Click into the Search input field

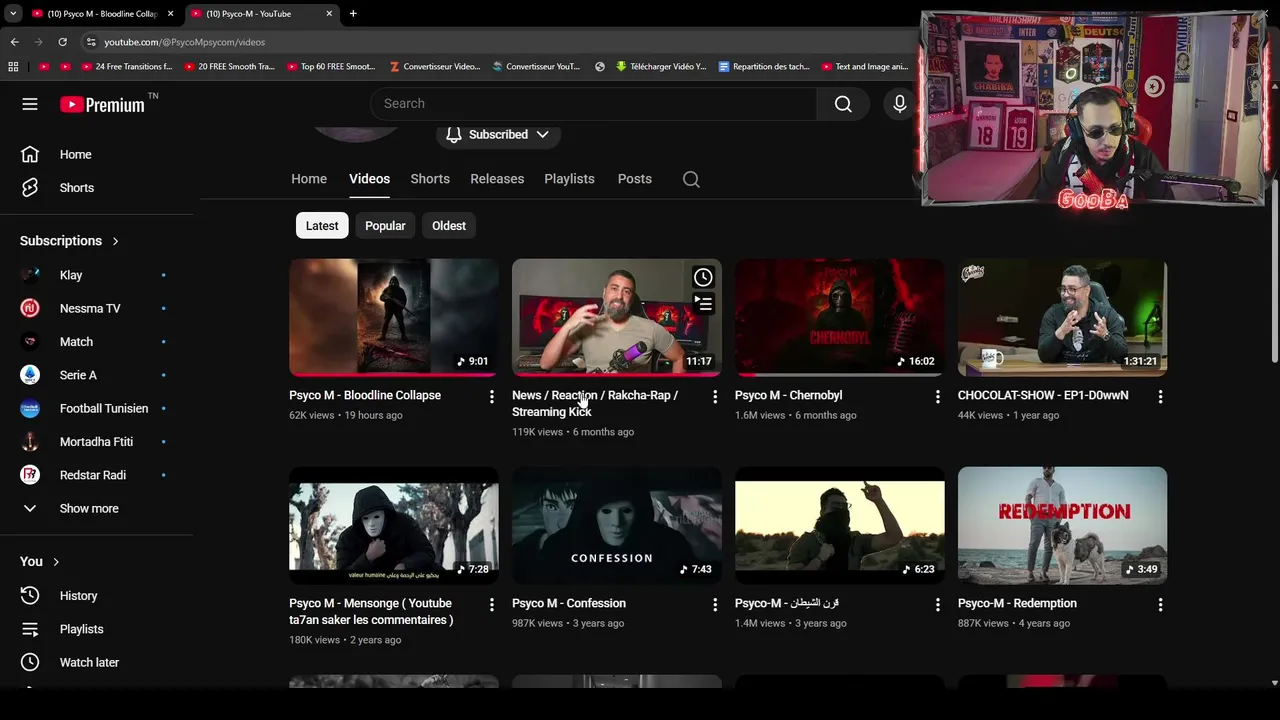tap(594, 104)
